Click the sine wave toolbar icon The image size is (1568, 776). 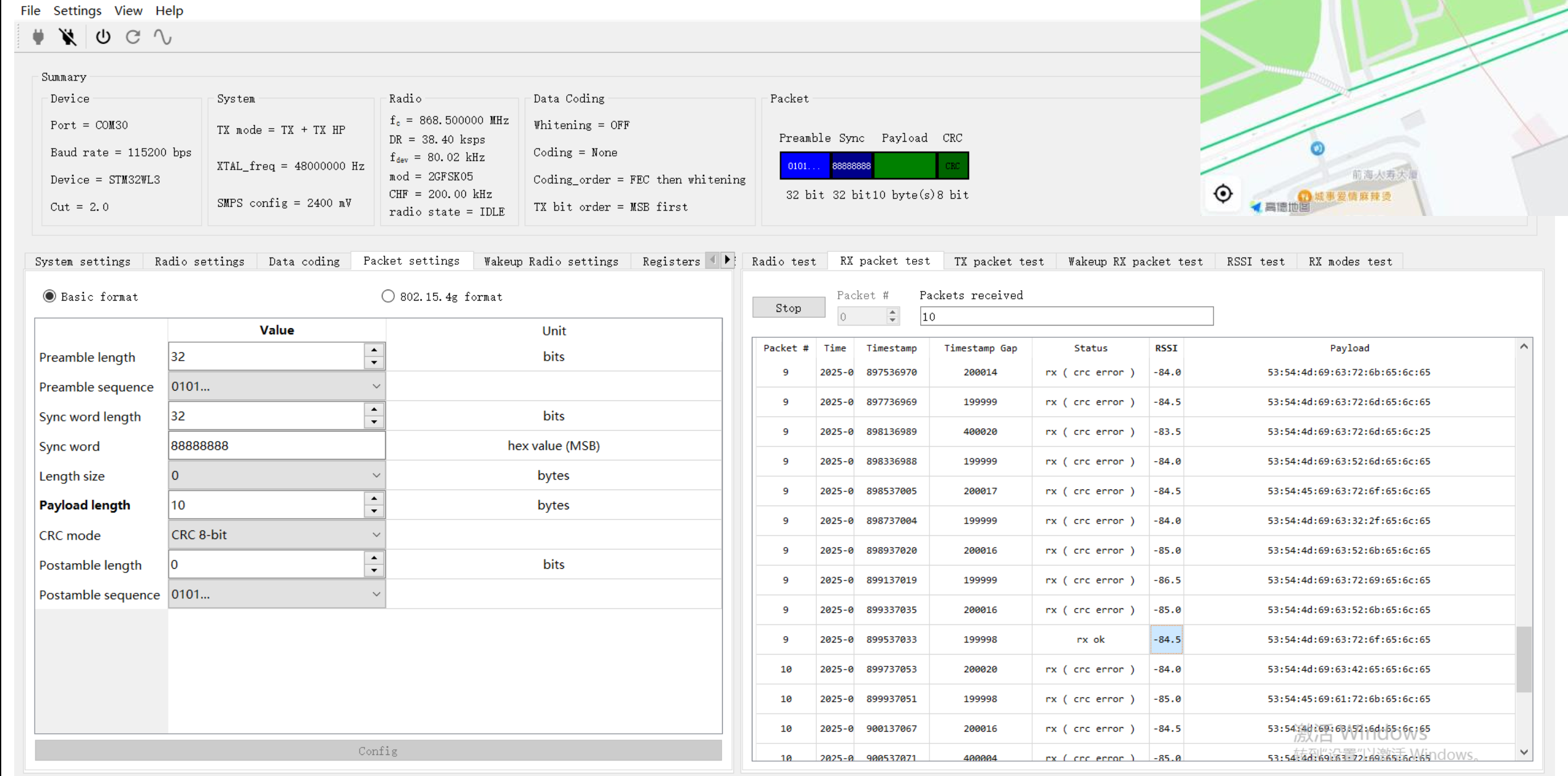coord(163,37)
